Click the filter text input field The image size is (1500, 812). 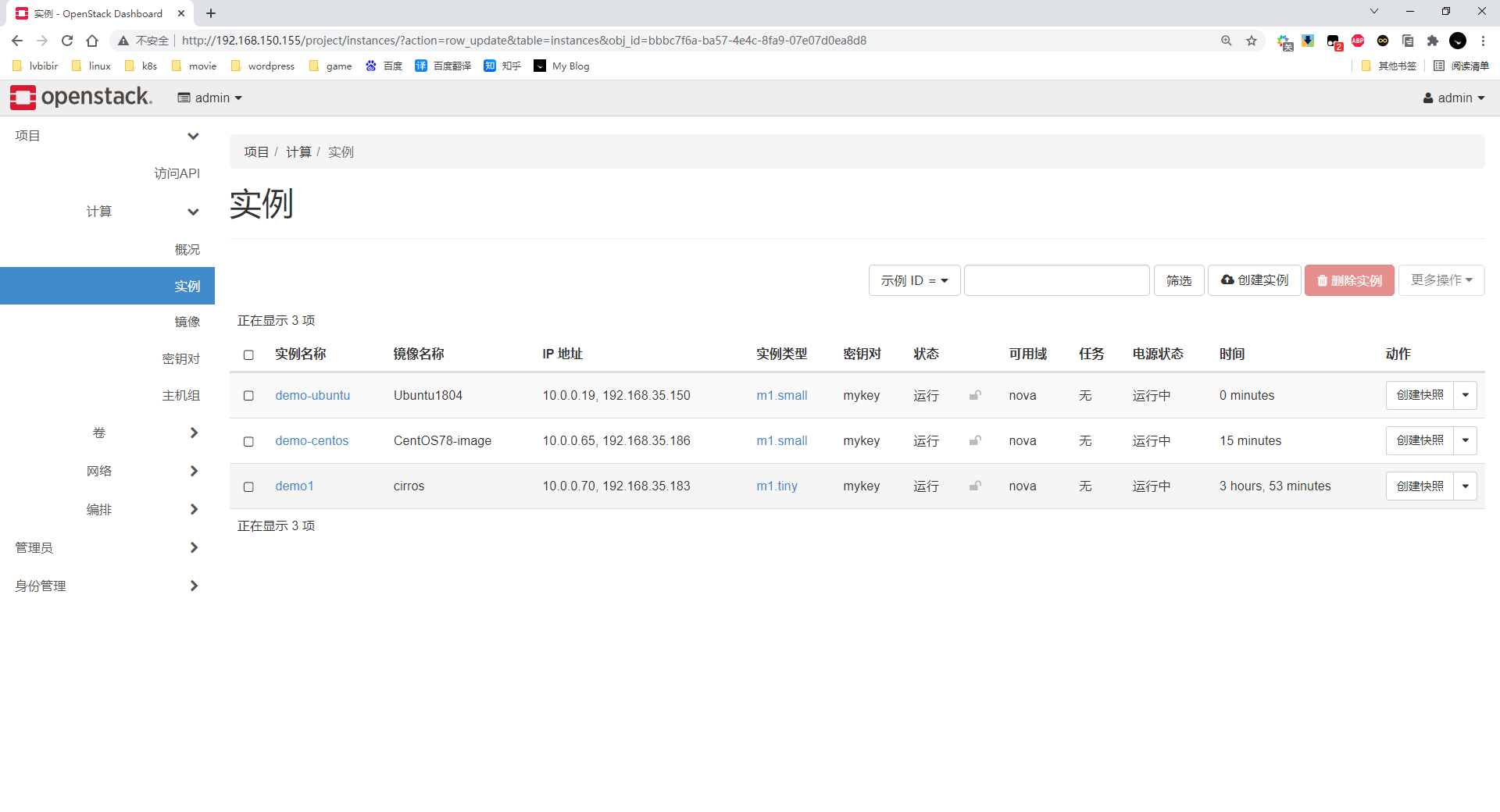[1056, 280]
